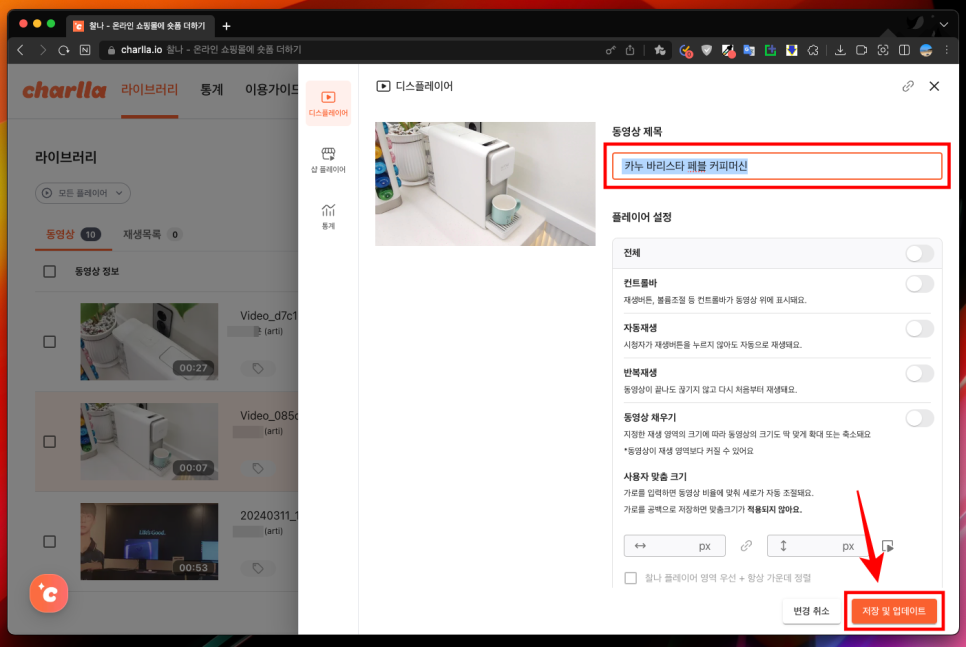Viewport: 966px width, 647px height.
Task: Select the 찰나 browser tab
Action: pyautogui.click(x=140, y=26)
